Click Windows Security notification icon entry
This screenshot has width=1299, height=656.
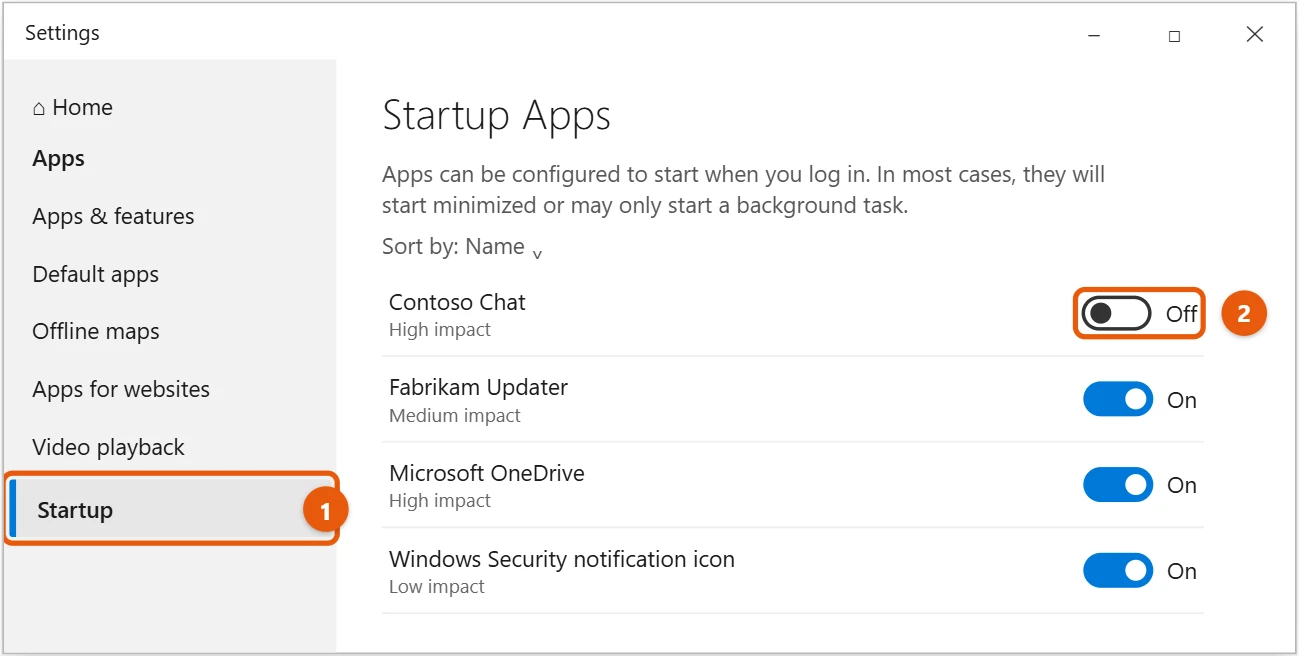click(x=562, y=559)
